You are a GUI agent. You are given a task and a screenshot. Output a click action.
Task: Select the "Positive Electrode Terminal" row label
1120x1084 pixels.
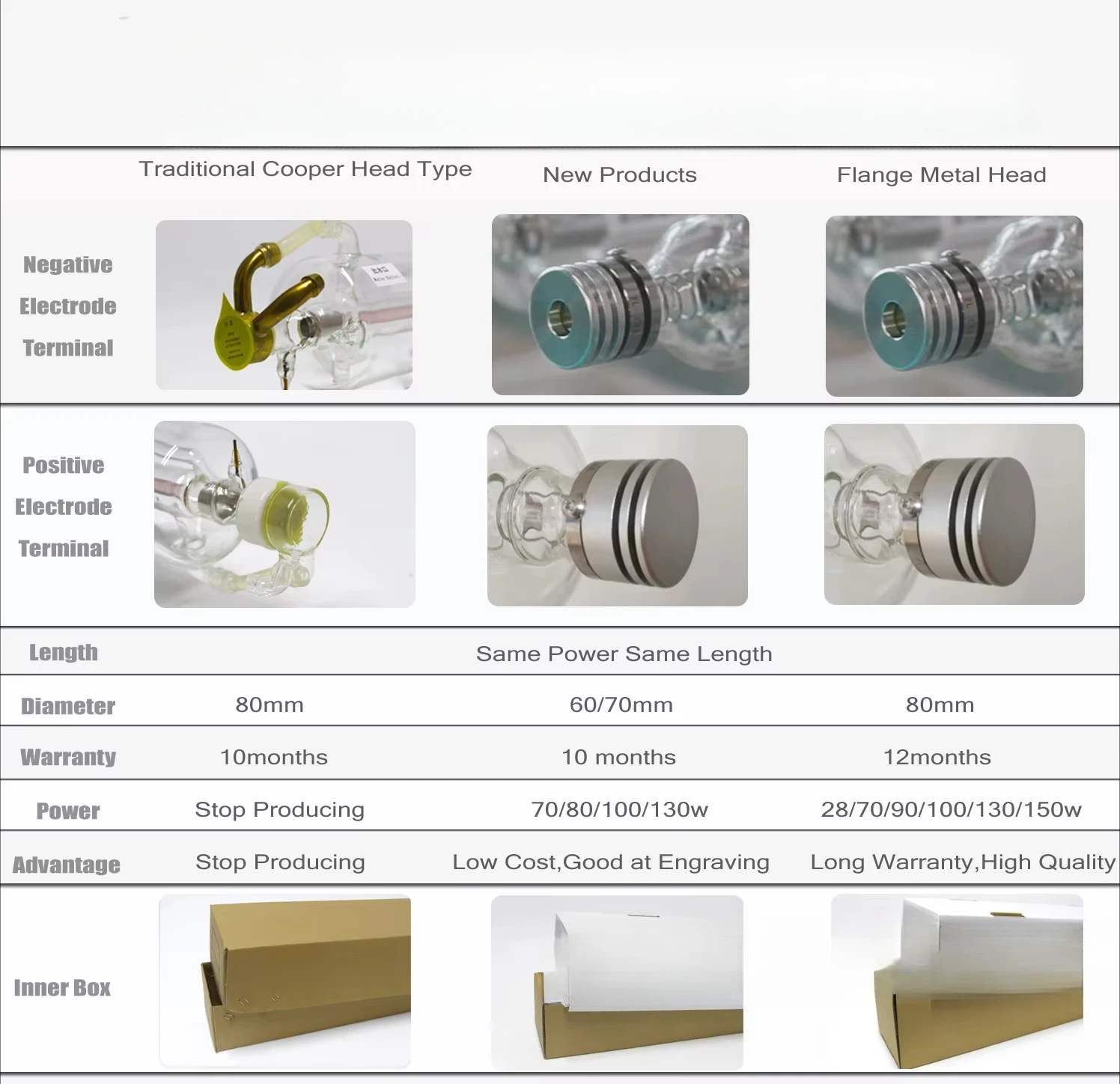click(x=64, y=507)
